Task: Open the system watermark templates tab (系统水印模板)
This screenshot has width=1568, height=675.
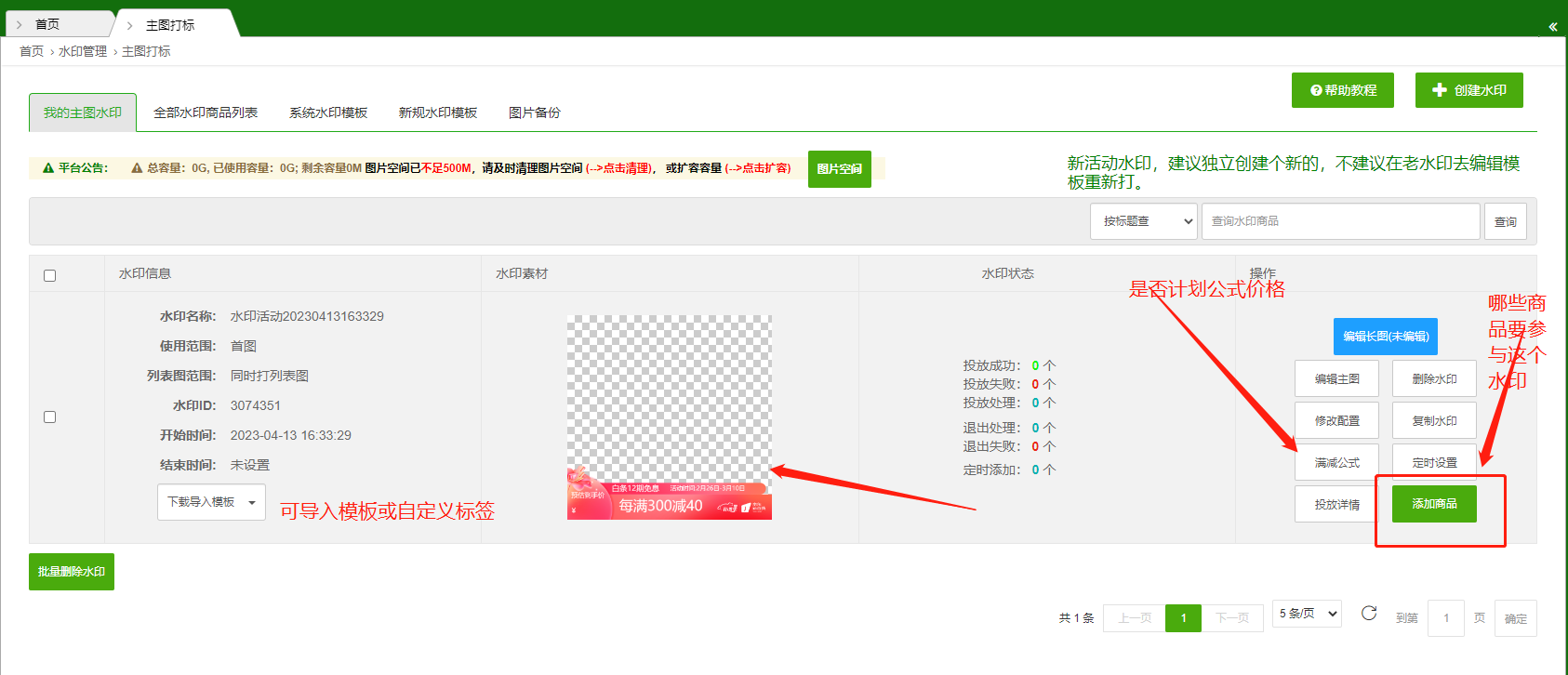Action: click(x=328, y=112)
